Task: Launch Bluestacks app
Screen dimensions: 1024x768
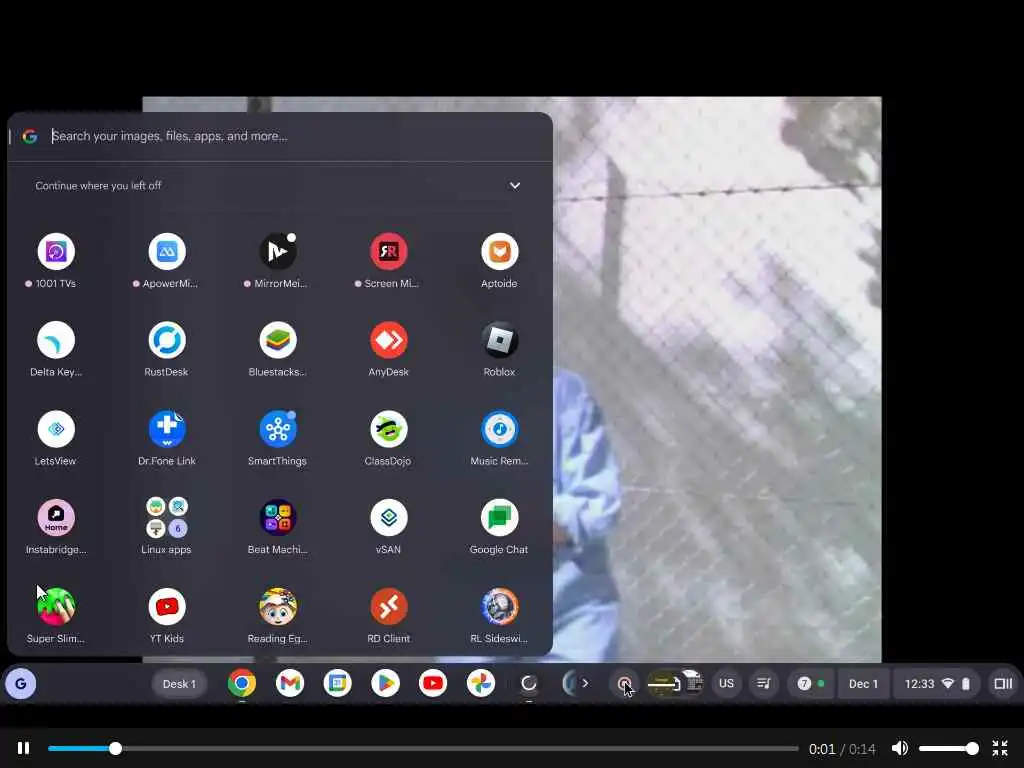Action: (278, 340)
